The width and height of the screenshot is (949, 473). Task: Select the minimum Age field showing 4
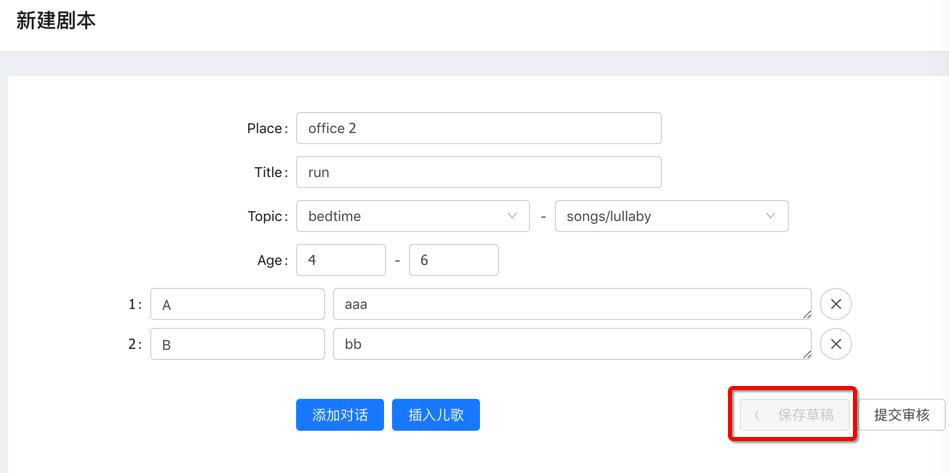(x=340, y=260)
